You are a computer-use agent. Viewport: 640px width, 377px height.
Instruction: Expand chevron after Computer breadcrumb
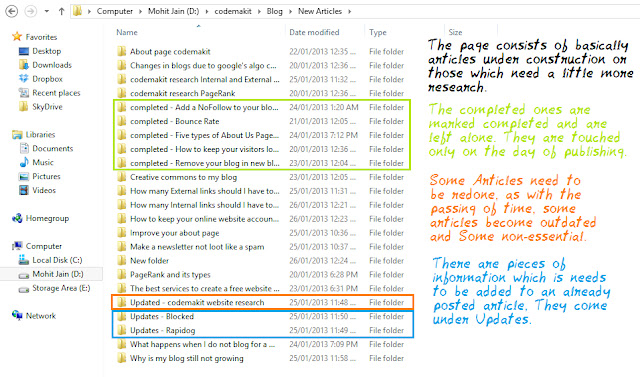[140, 11]
